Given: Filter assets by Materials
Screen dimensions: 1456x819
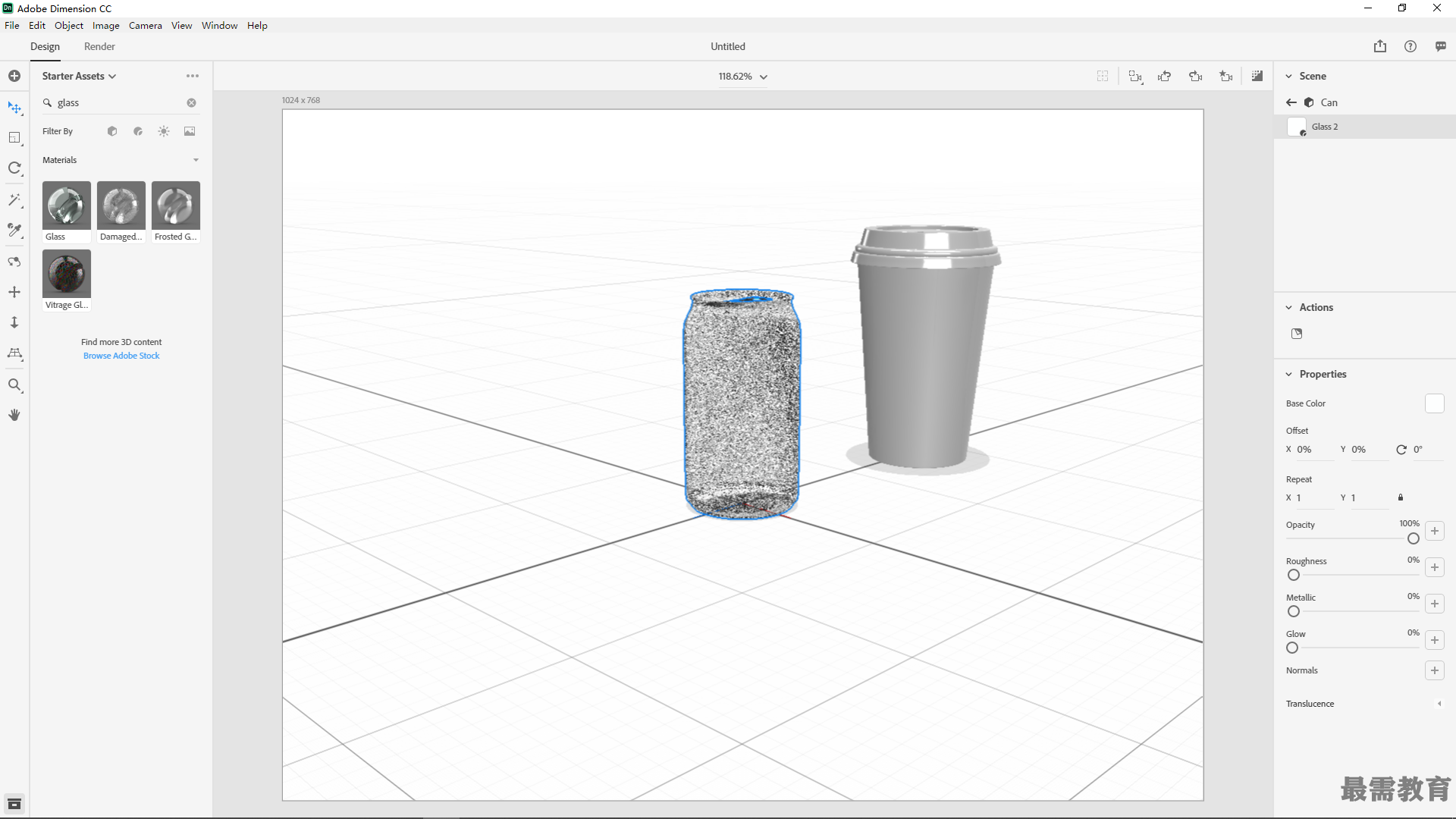Looking at the screenshot, I should point(138,131).
